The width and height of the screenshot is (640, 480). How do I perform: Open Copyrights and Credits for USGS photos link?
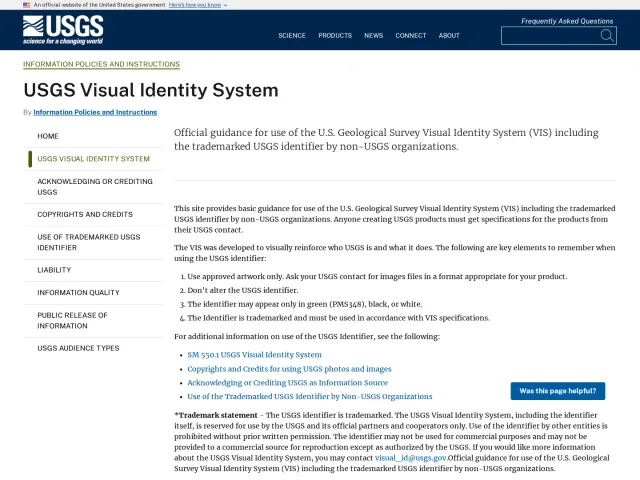point(289,369)
